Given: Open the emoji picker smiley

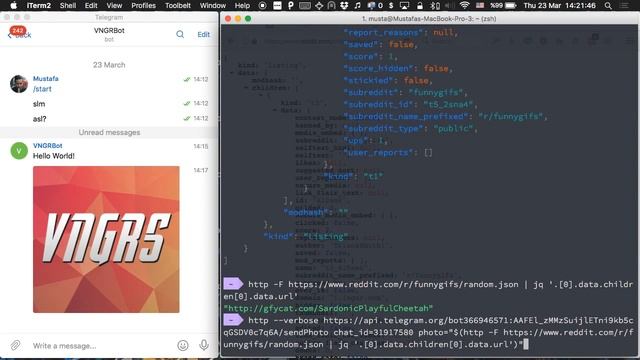Looking at the screenshot, I should 183,345.
